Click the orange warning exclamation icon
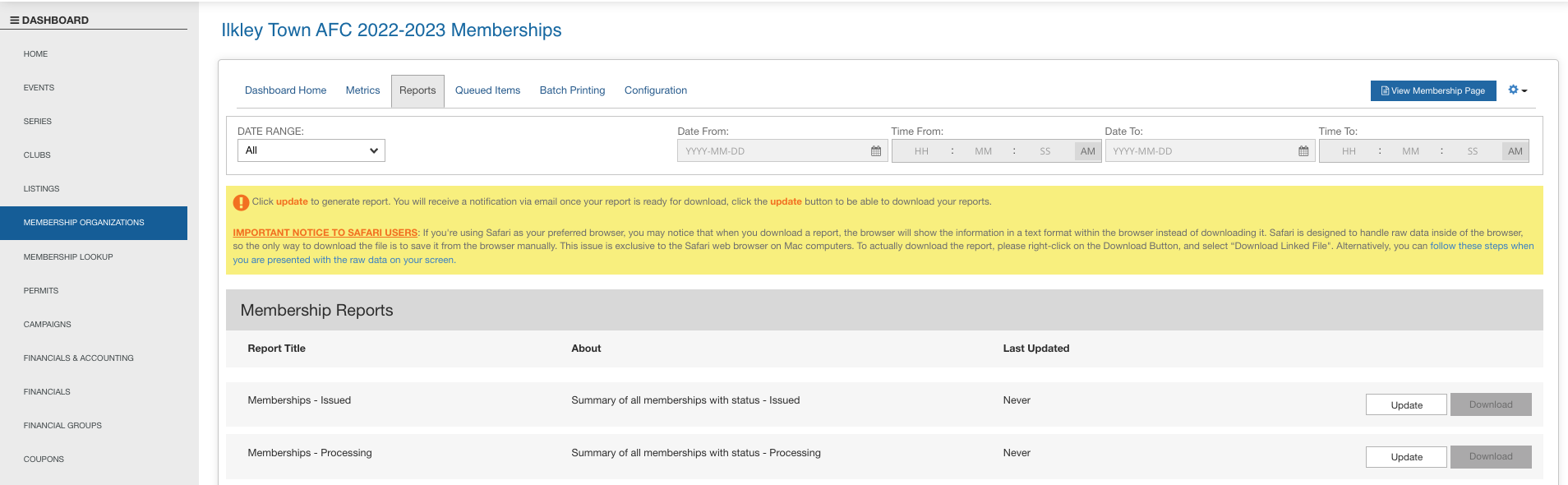 click(x=241, y=202)
